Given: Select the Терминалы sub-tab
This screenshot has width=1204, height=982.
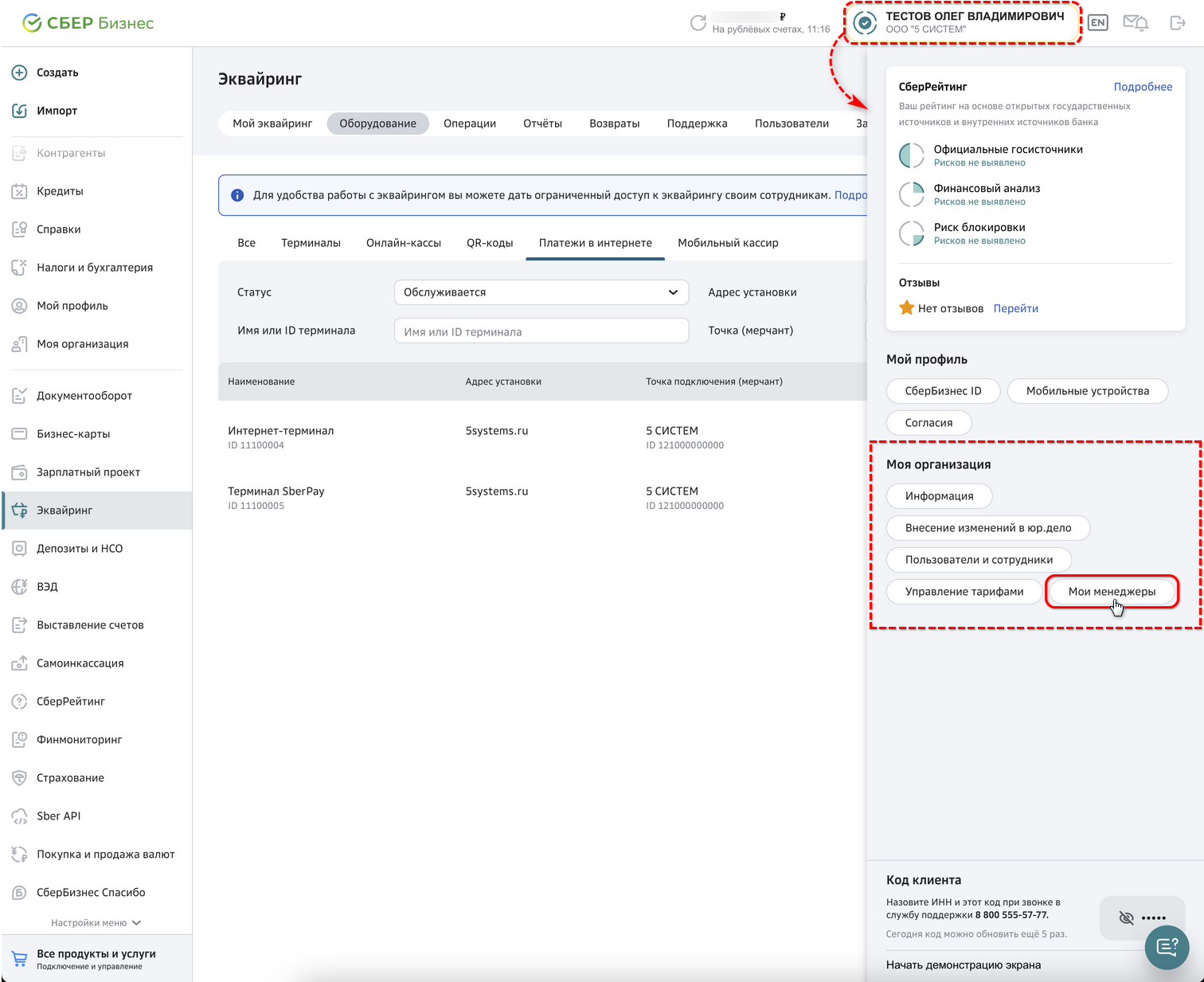Looking at the screenshot, I should pos(311,243).
